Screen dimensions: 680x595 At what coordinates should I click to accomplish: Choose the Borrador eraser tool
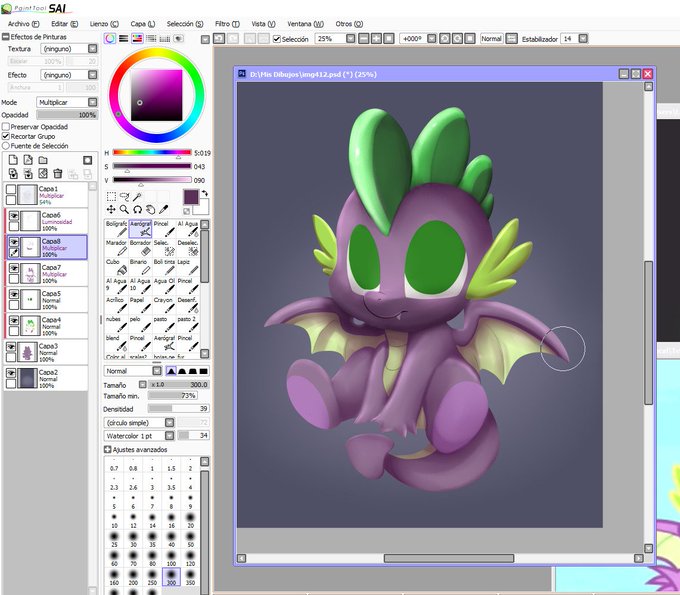[140, 248]
